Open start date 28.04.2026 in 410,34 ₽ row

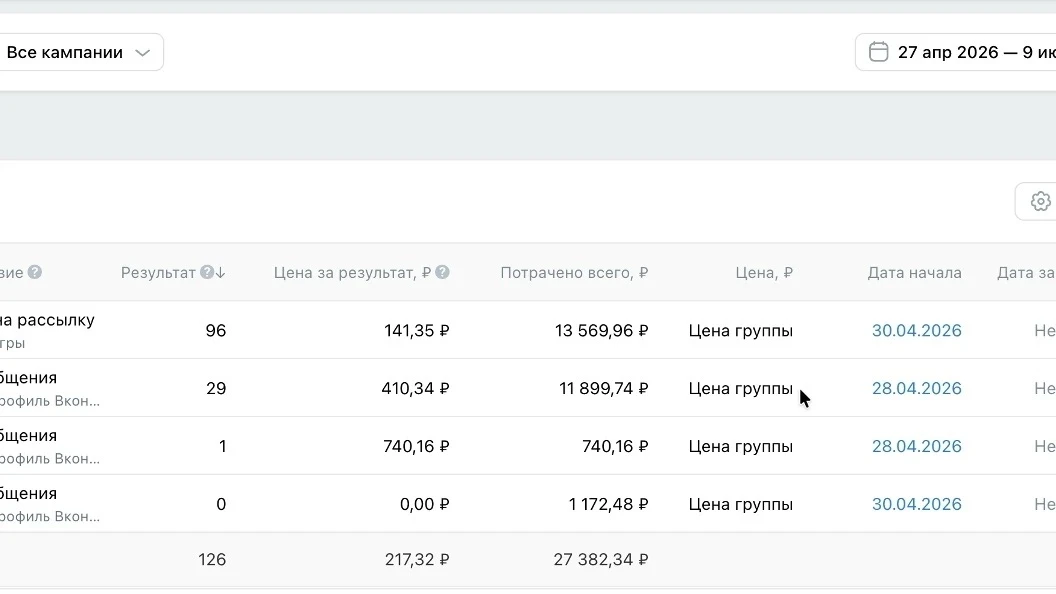[917, 389]
